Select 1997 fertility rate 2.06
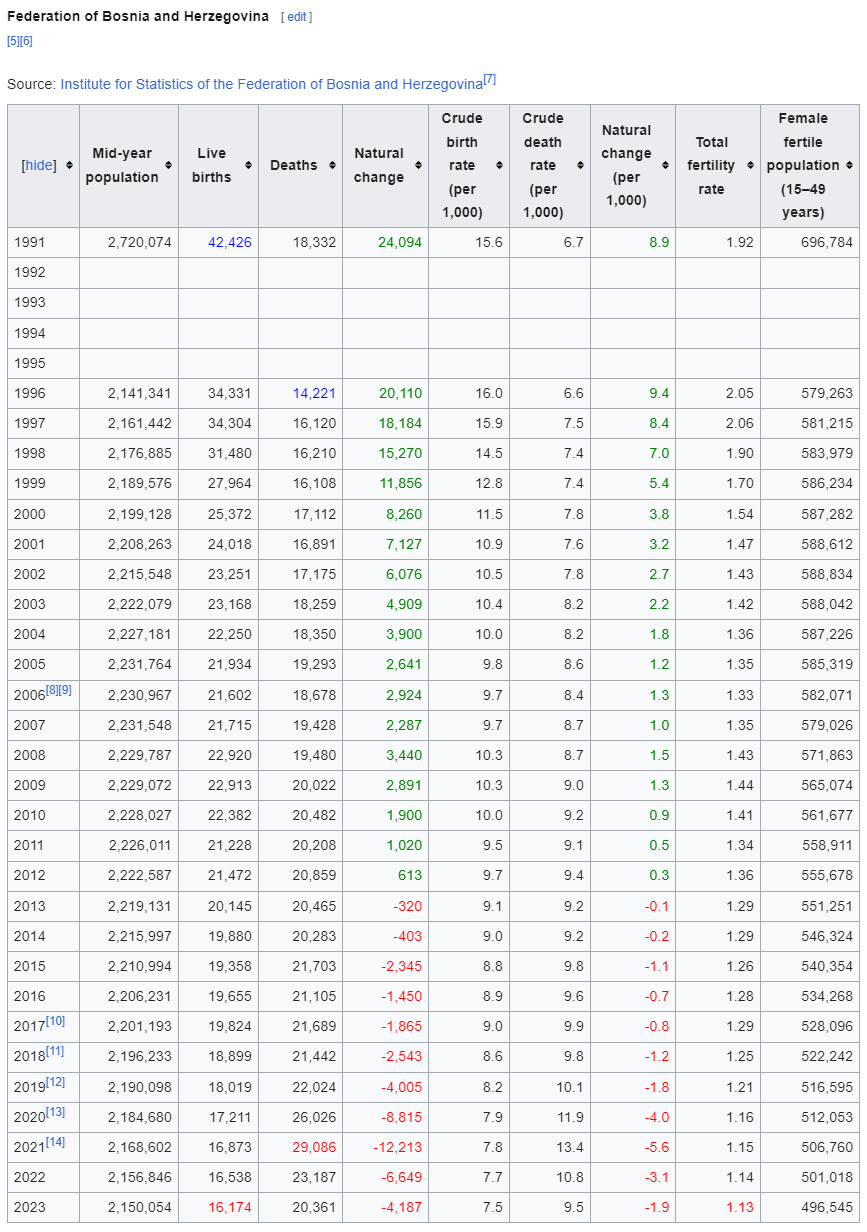Screen dimensions: 867x1232 [x=740, y=424]
